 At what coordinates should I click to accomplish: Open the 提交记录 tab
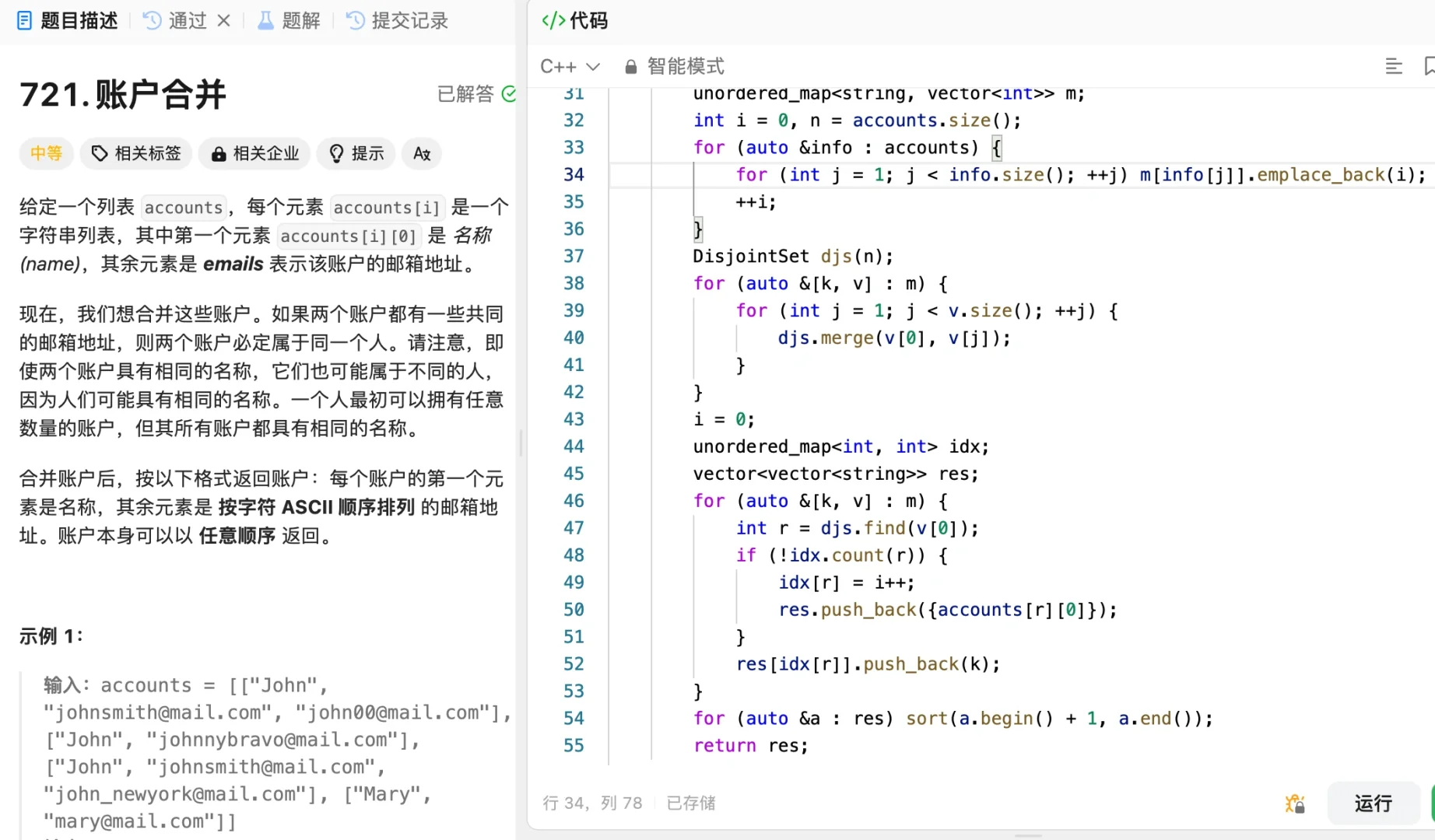point(397,21)
